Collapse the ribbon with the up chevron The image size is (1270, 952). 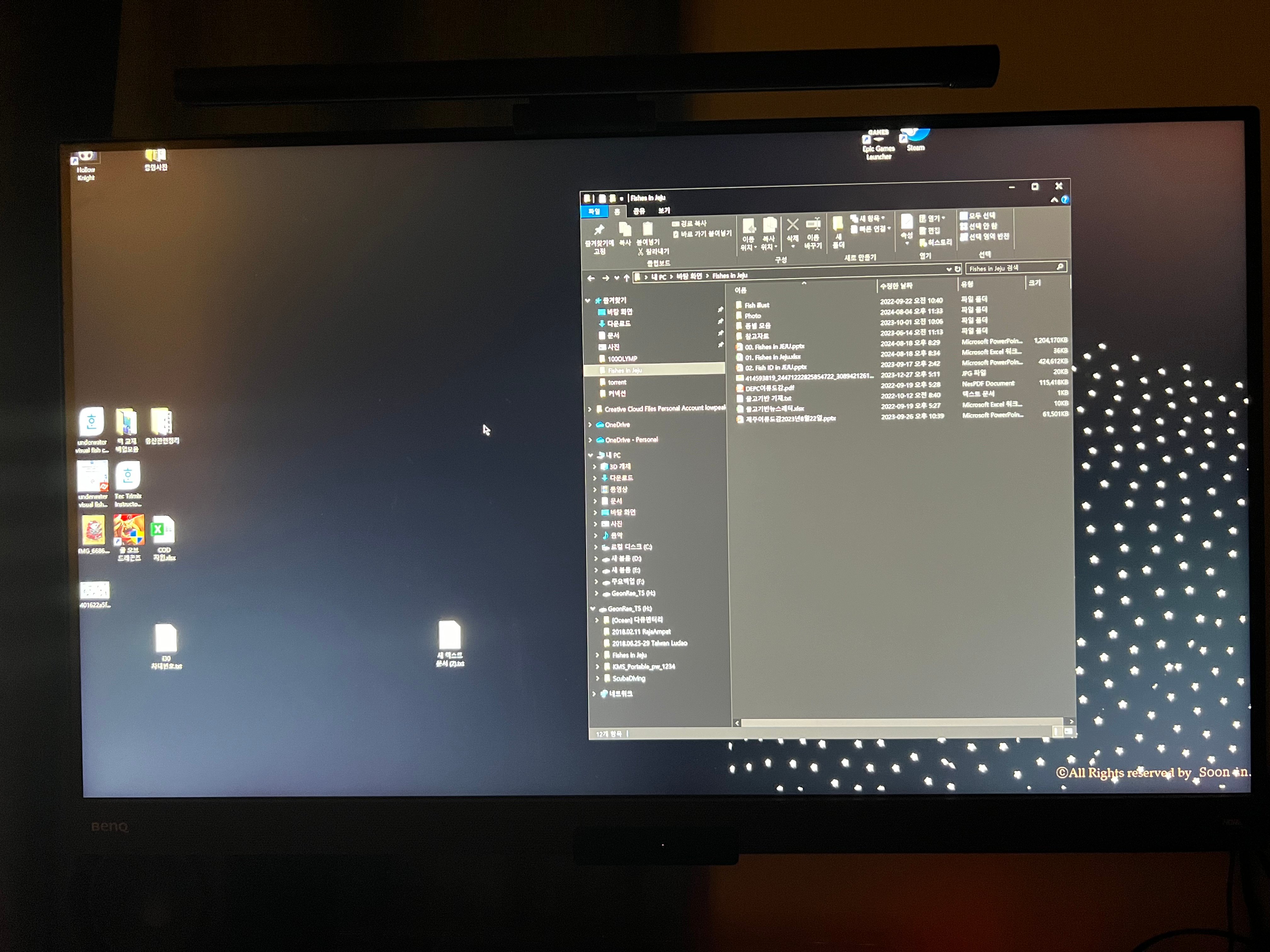coord(1054,200)
